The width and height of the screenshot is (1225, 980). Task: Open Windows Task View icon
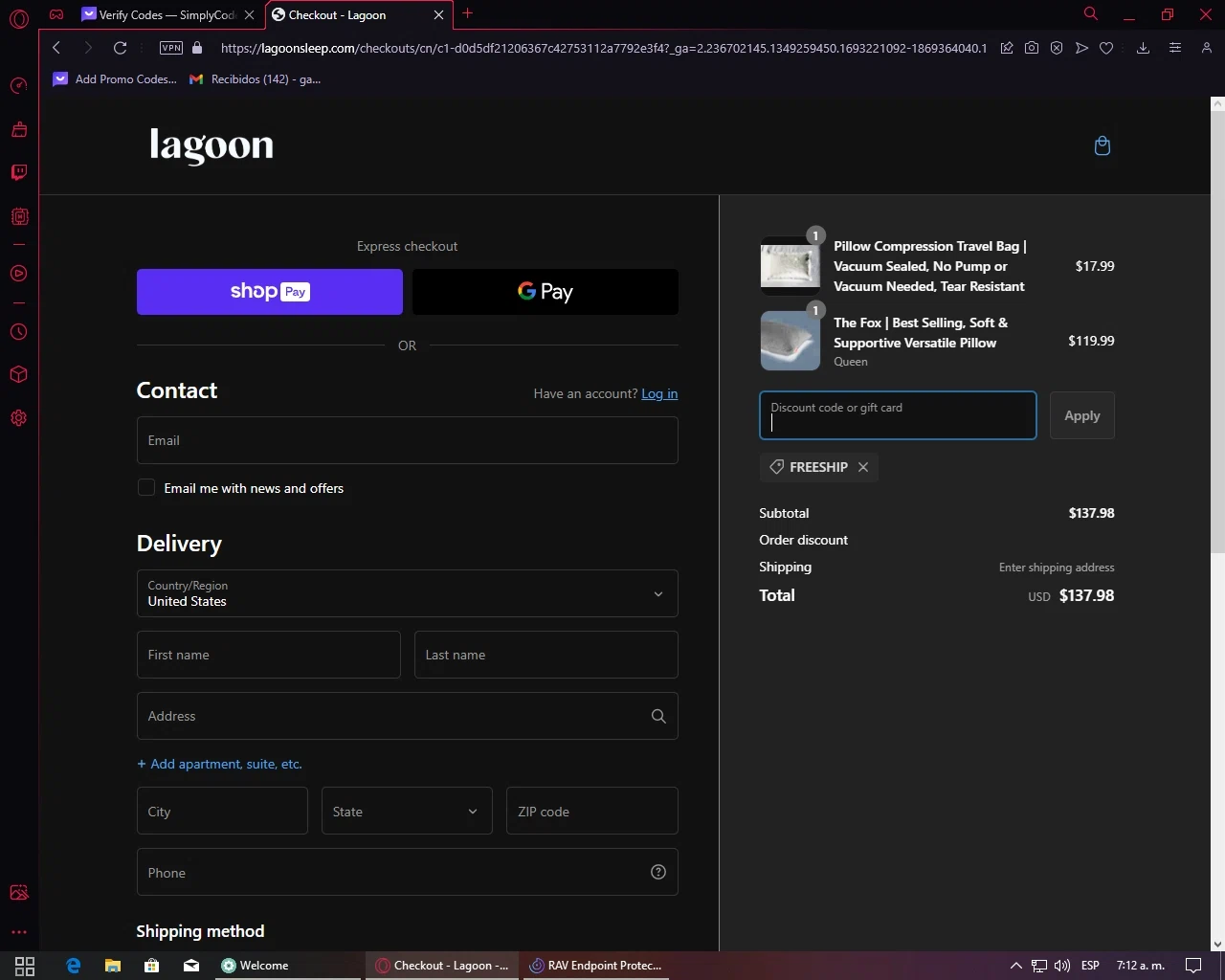pyautogui.click(x=25, y=966)
